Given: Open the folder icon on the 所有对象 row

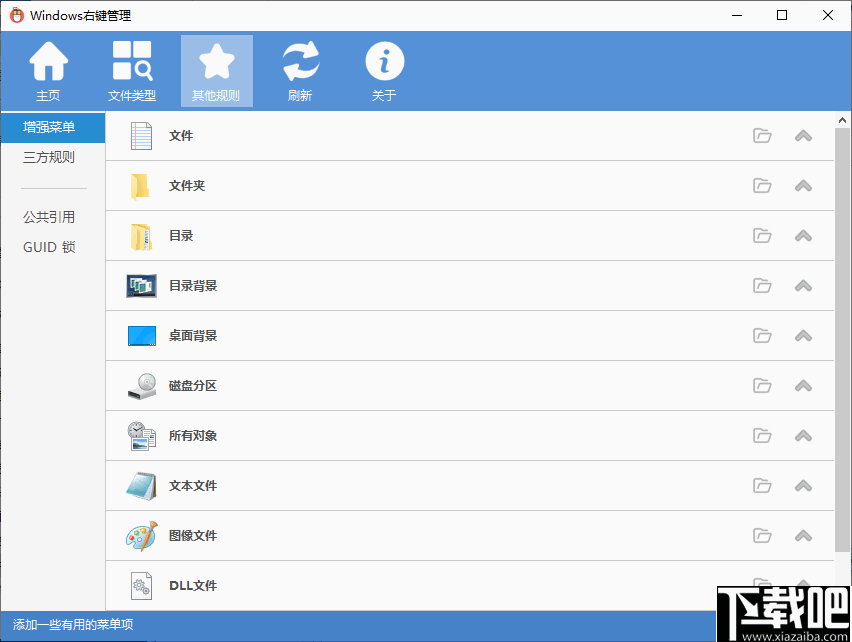Looking at the screenshot, I should 762,436.
